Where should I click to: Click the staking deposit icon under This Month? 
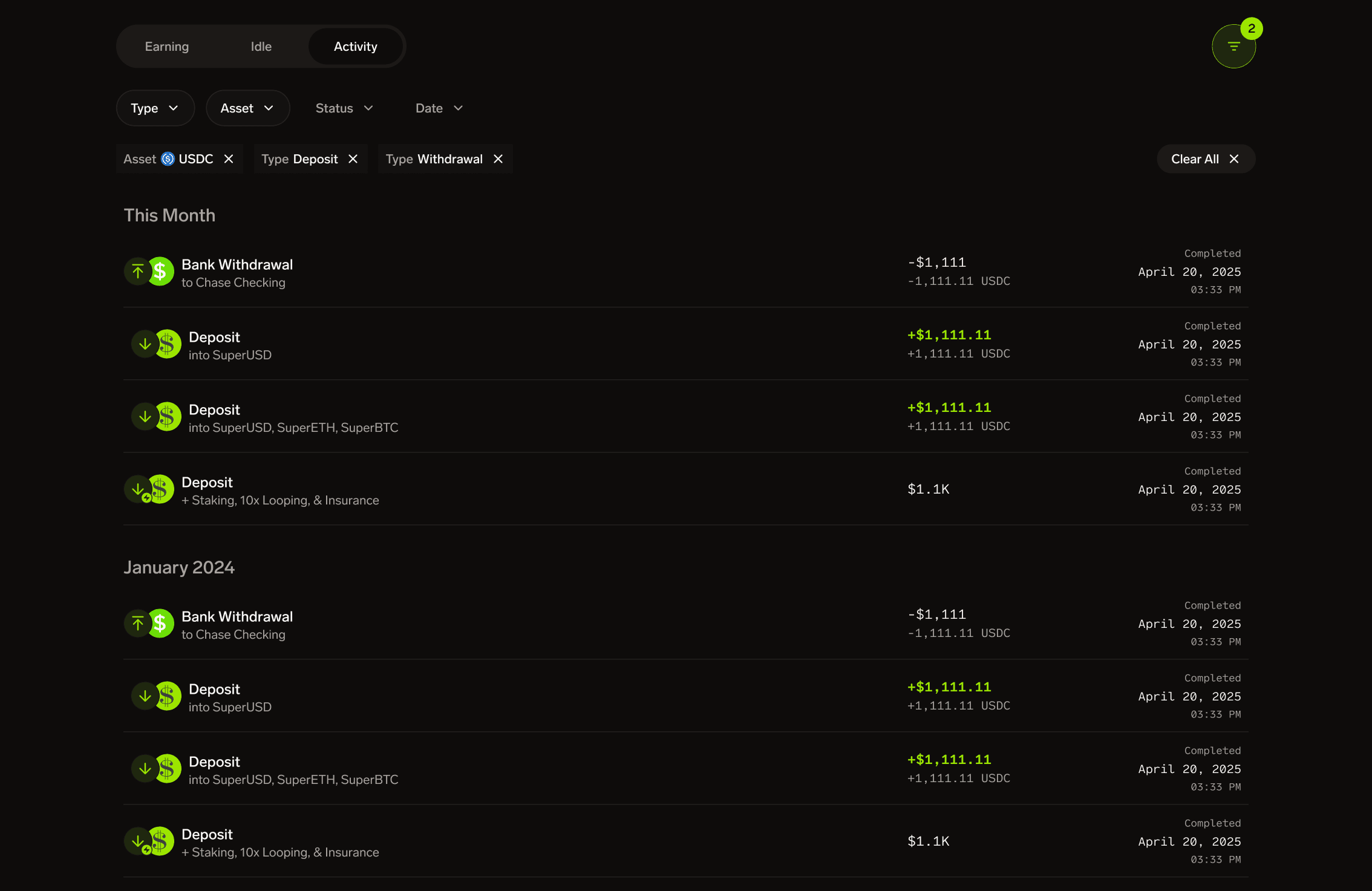coord(149,489)
